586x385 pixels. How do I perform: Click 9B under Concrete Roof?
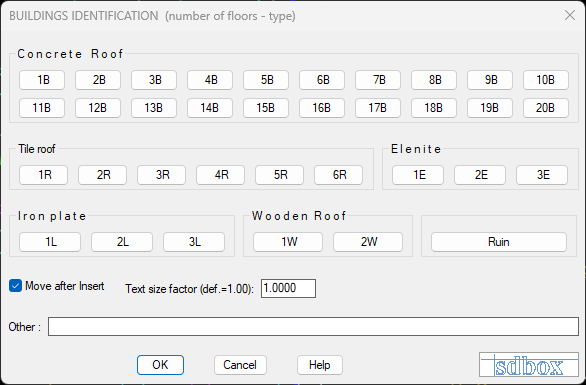(x=490, y=80)
